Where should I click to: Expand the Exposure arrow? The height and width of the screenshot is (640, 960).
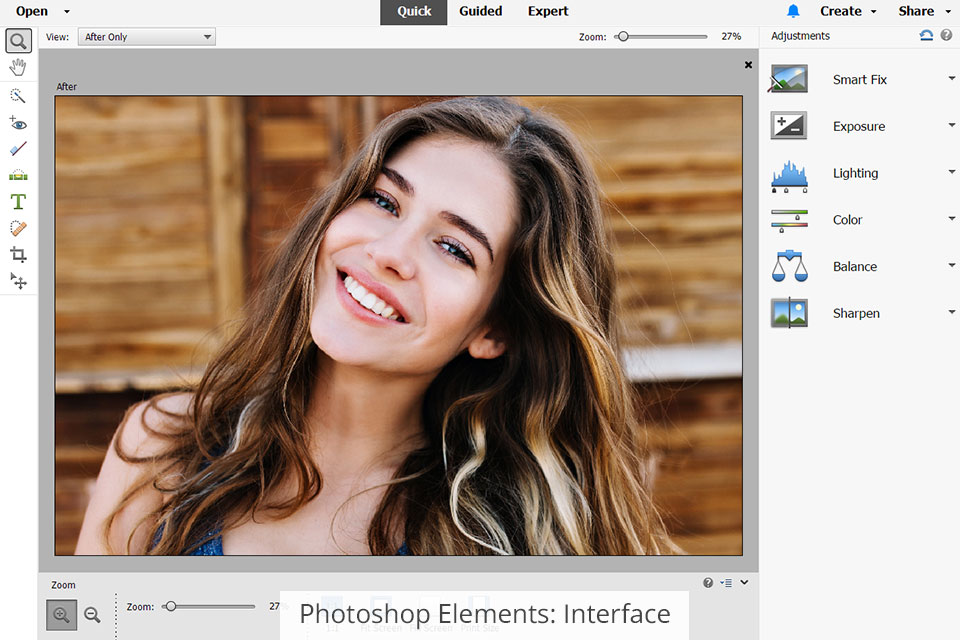tap(952, 125)
